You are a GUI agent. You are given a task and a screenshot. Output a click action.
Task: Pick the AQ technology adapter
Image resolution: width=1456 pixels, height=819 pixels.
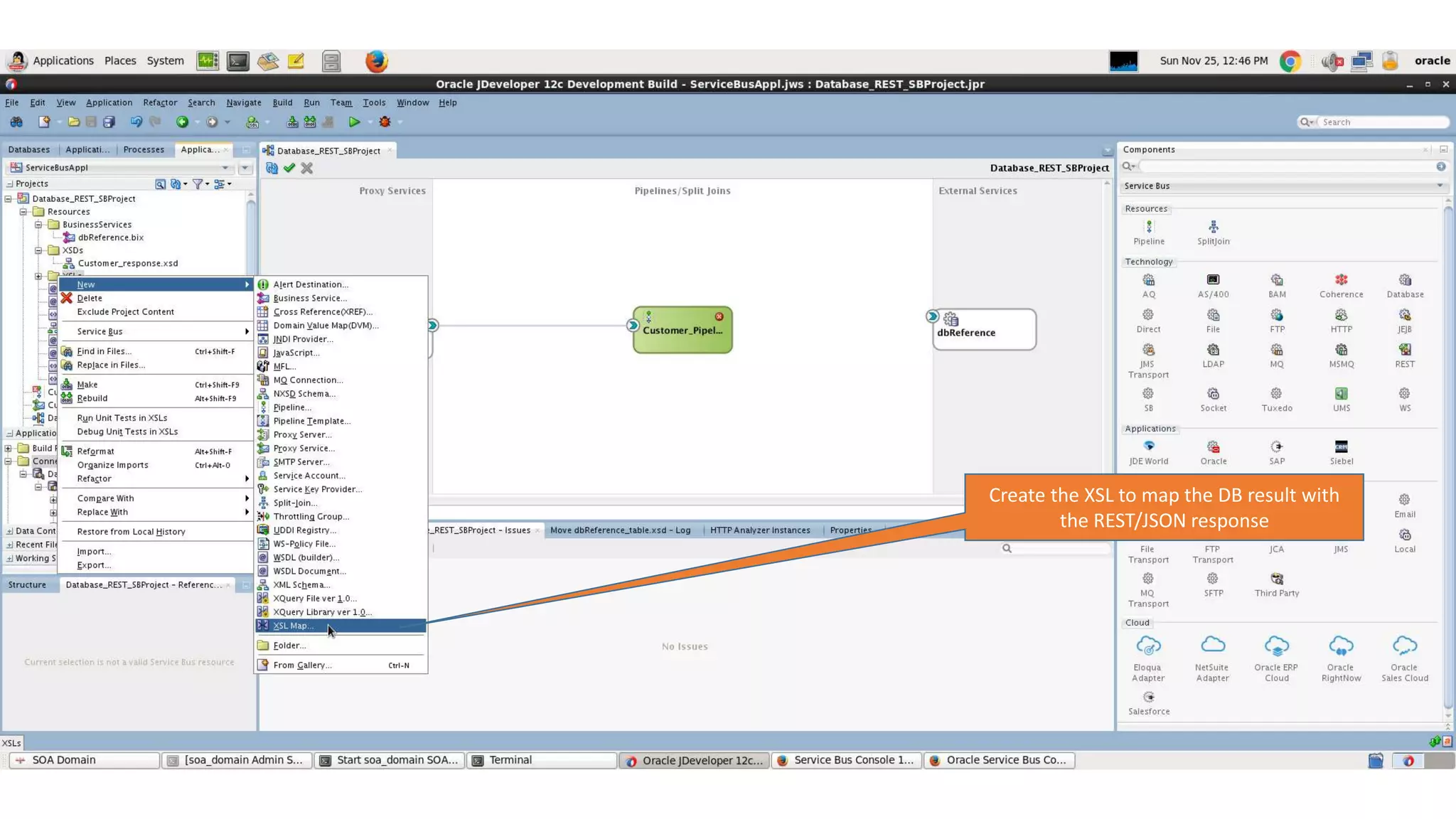[1149, 286]
